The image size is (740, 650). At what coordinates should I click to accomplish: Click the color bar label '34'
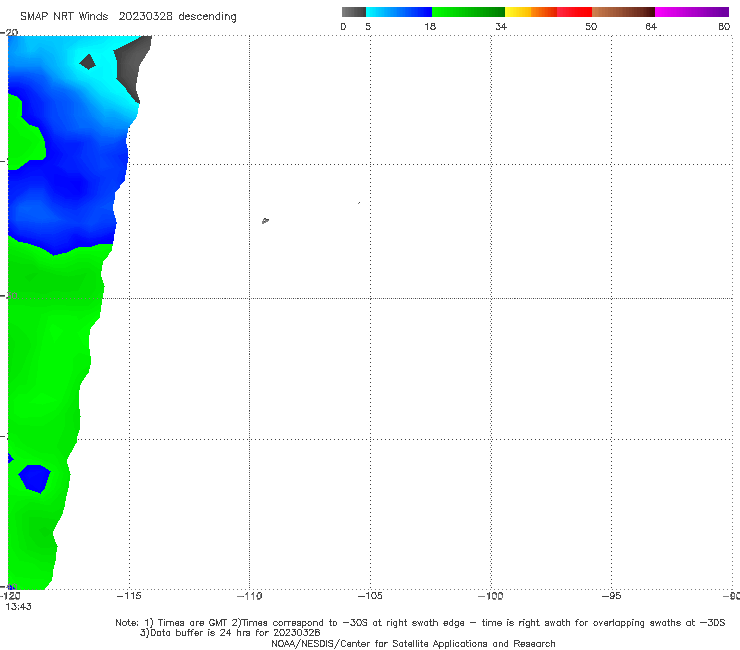pos(501,27)
